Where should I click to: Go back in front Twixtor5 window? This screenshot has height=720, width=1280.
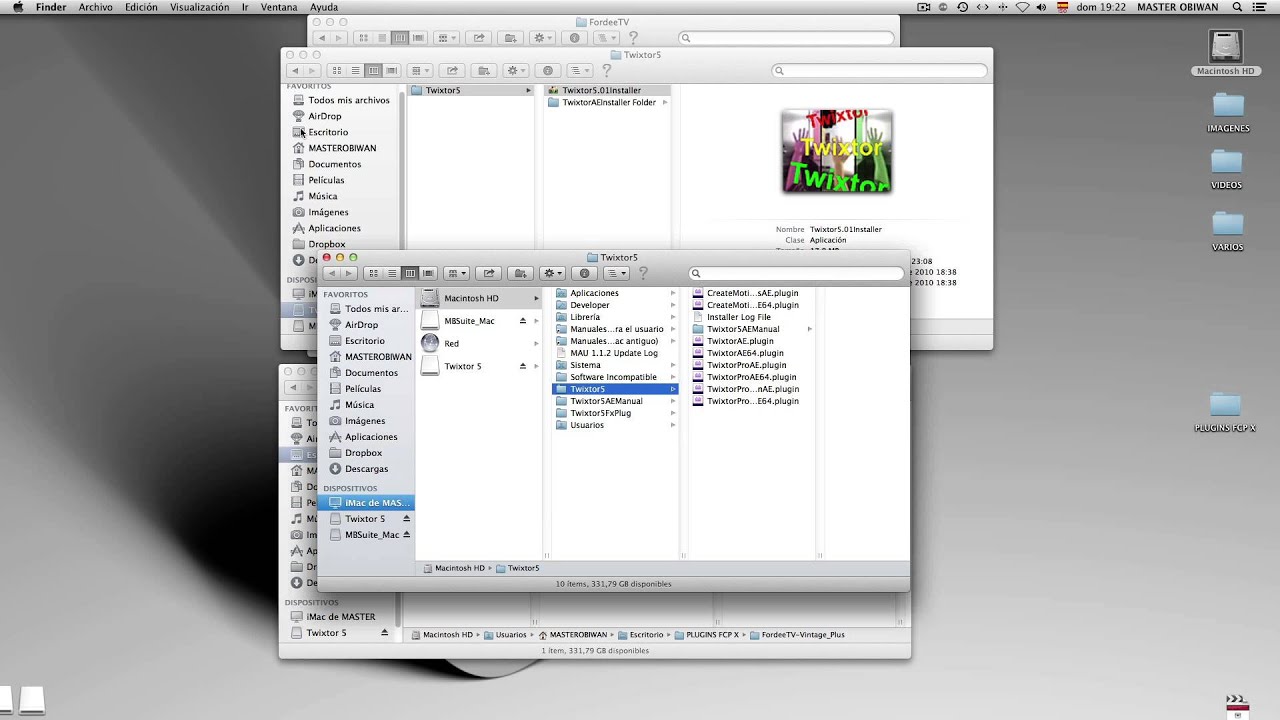click(x=331, y=273)
